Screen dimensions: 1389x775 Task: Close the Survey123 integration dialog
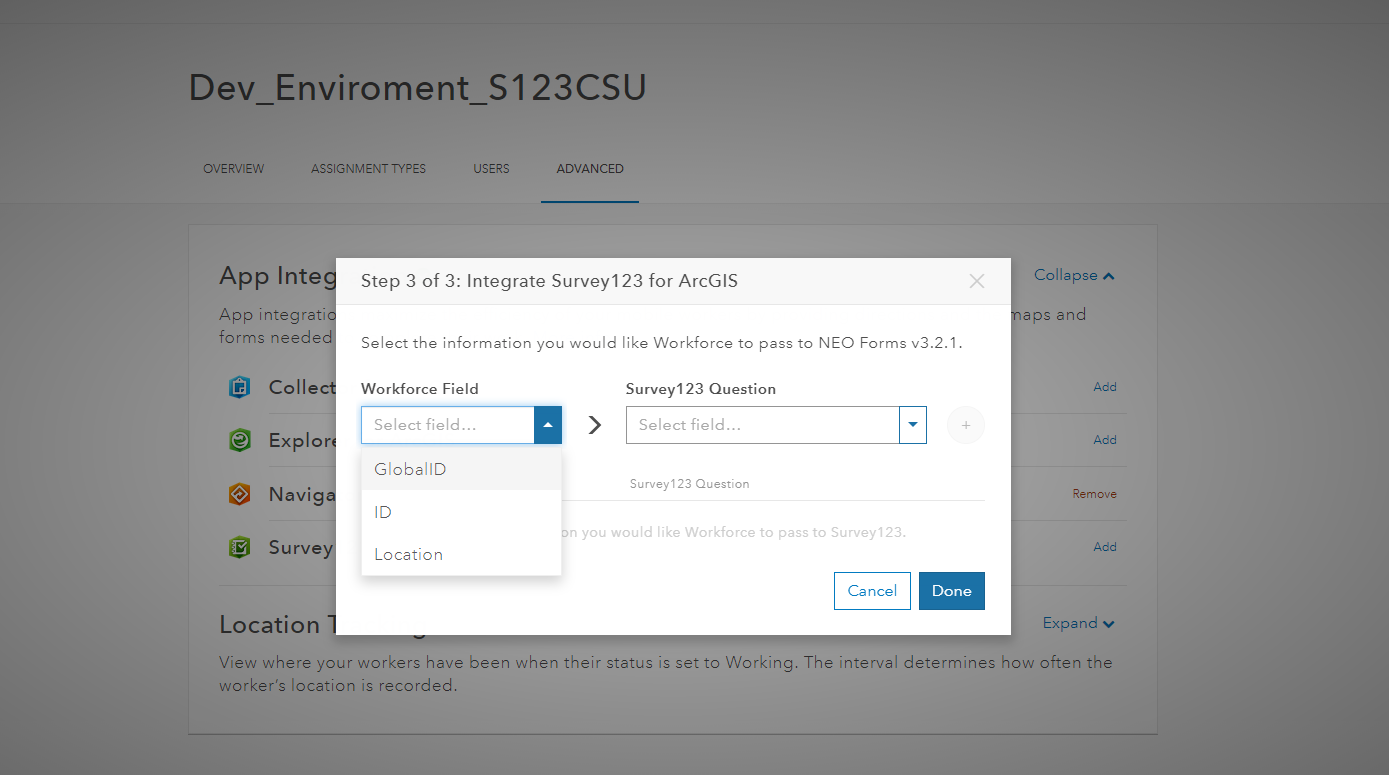(976, 281)
